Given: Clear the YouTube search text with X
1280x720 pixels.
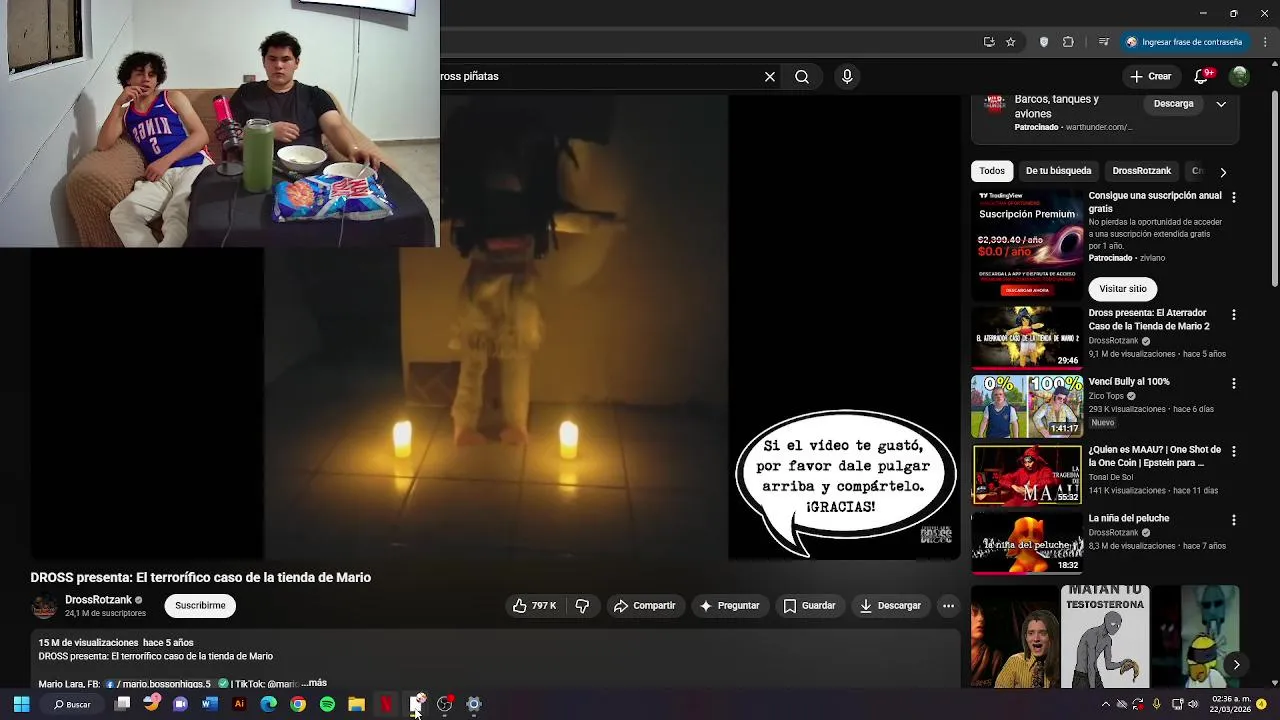Looking at the screenshot, I should pos(770,76).
